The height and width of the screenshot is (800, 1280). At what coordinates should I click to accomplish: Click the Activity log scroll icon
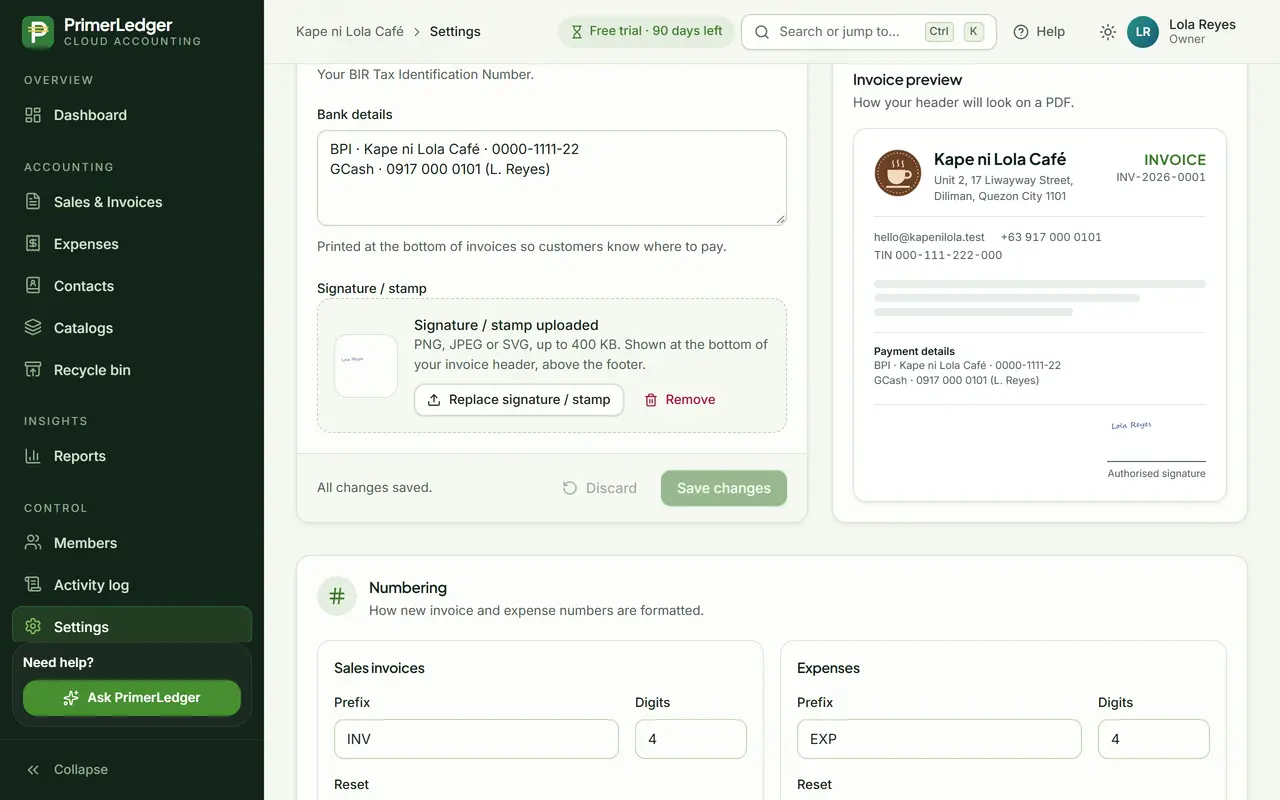(x=33, y=585)
